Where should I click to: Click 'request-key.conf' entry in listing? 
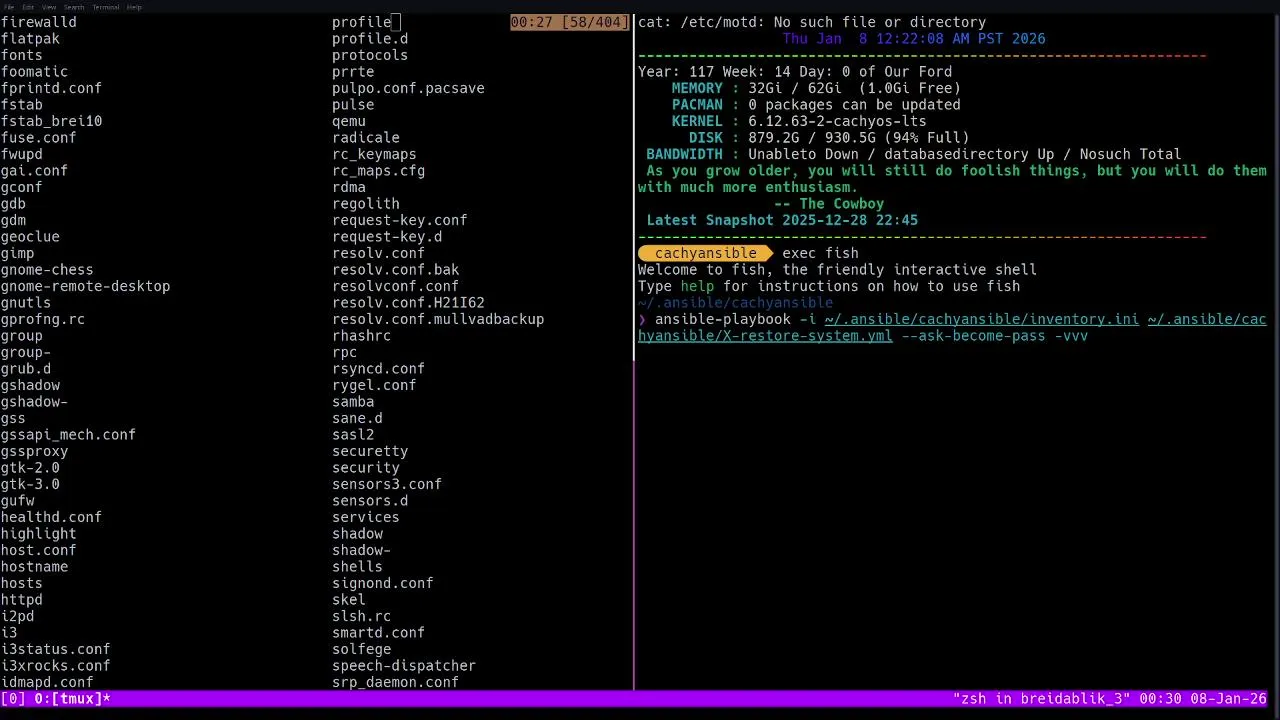(400, 220)
